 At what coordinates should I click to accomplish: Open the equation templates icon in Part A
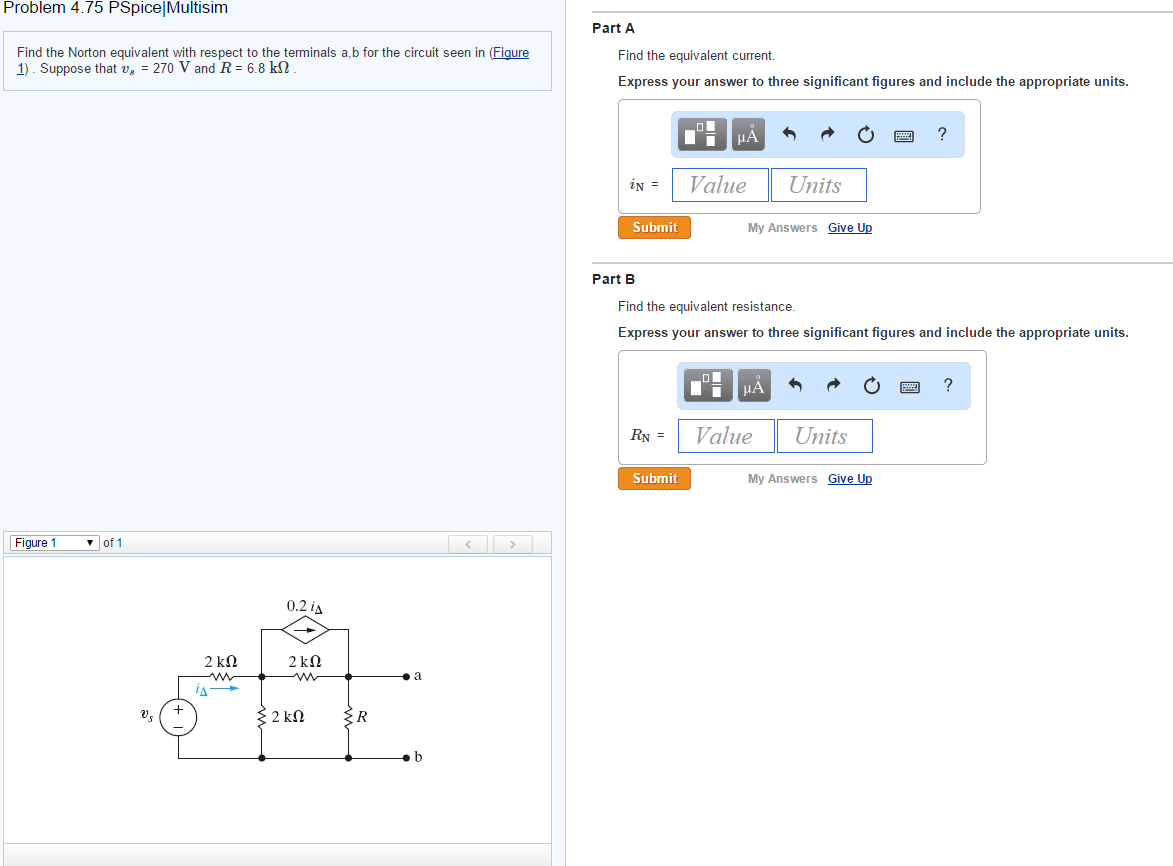coord(701,133)
